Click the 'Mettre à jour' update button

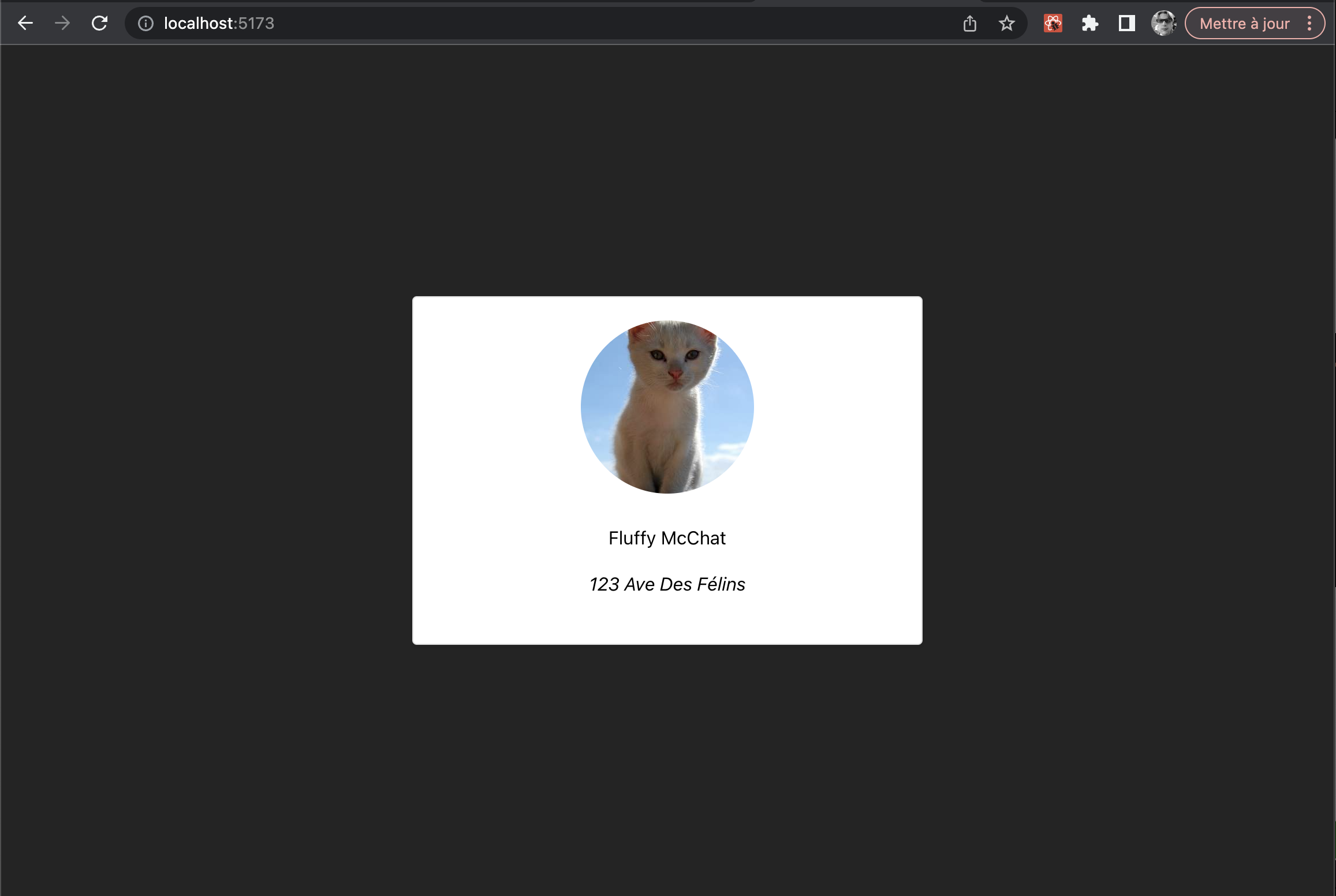click(1244, 23)
